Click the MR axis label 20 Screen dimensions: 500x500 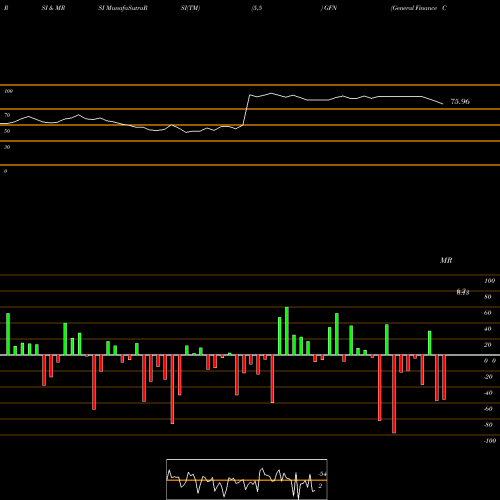pos(488,345)
